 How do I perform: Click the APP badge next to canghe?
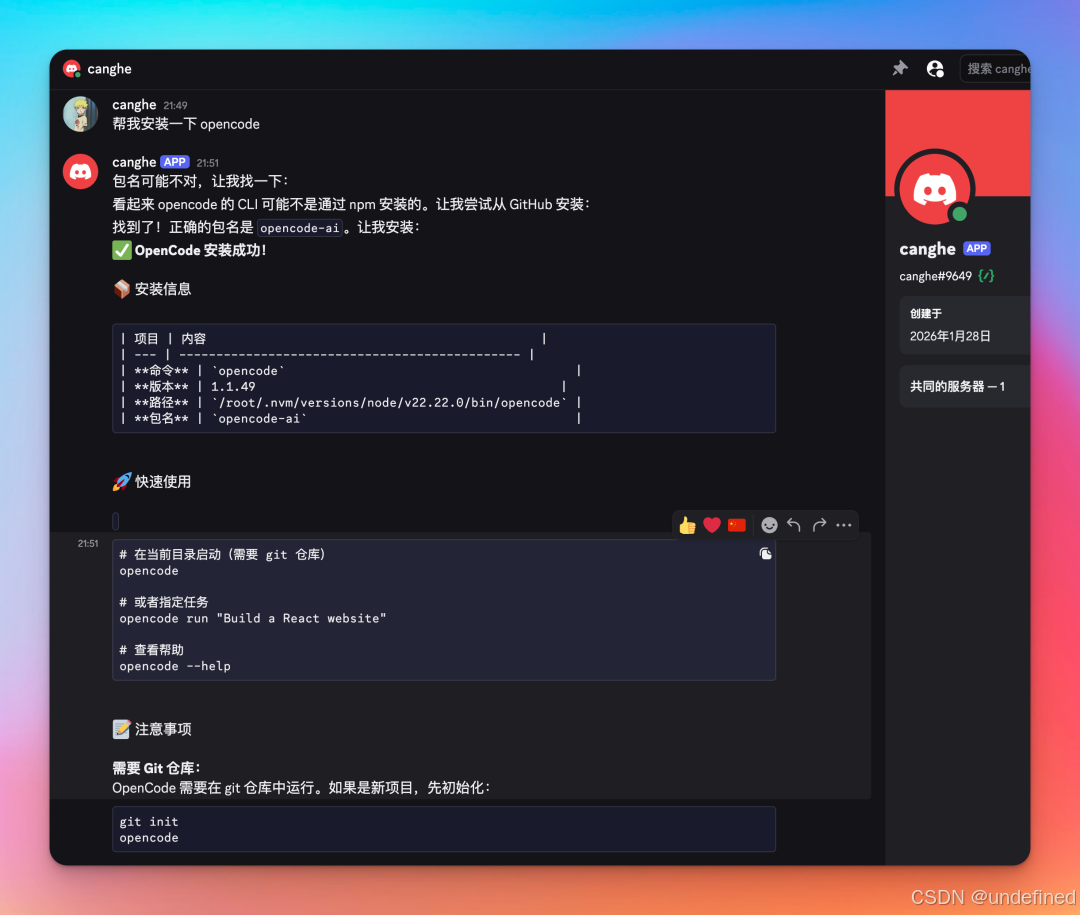[x=174, y=161]
